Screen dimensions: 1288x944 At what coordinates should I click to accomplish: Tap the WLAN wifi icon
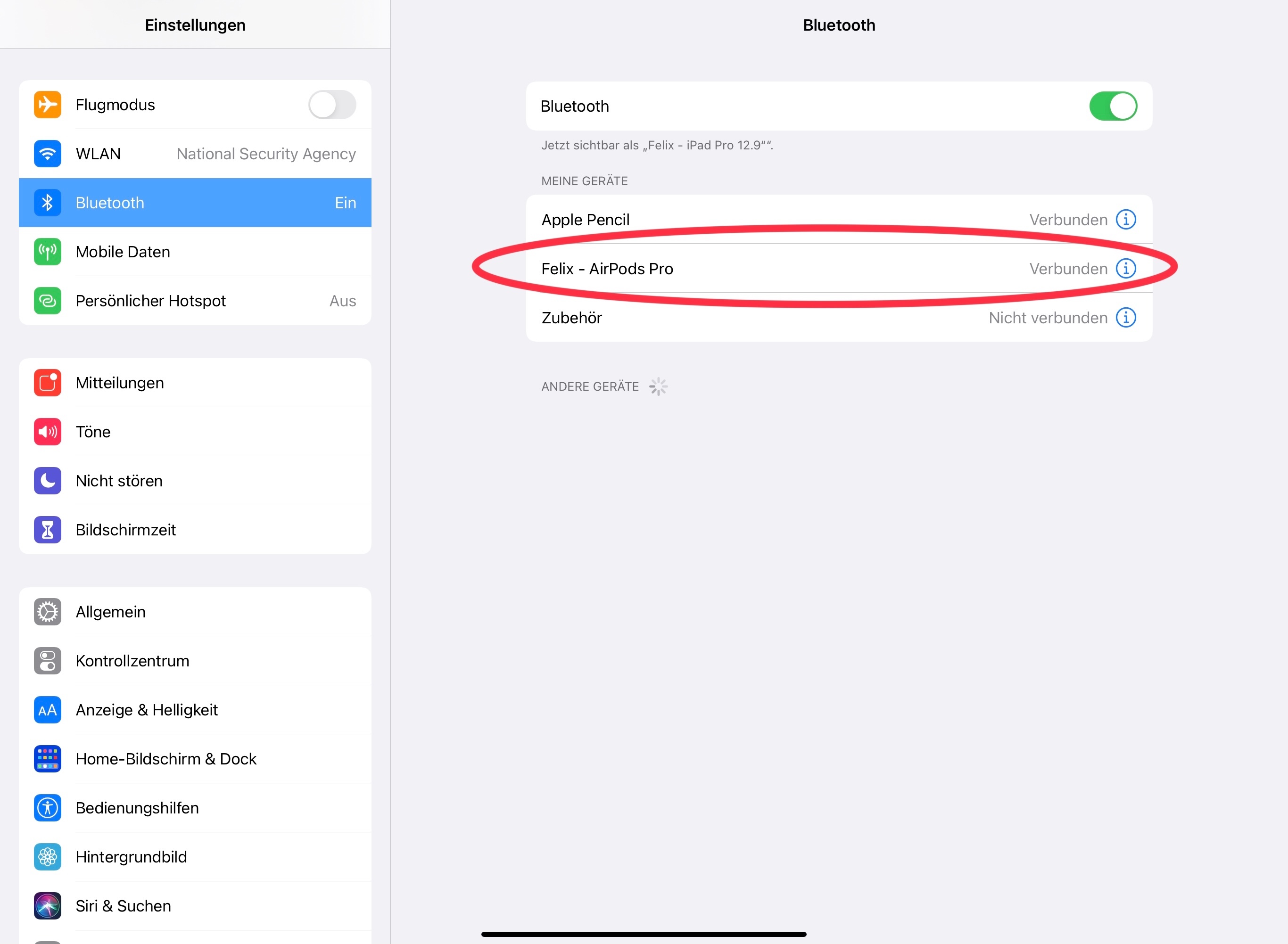[x=48, y=154]
